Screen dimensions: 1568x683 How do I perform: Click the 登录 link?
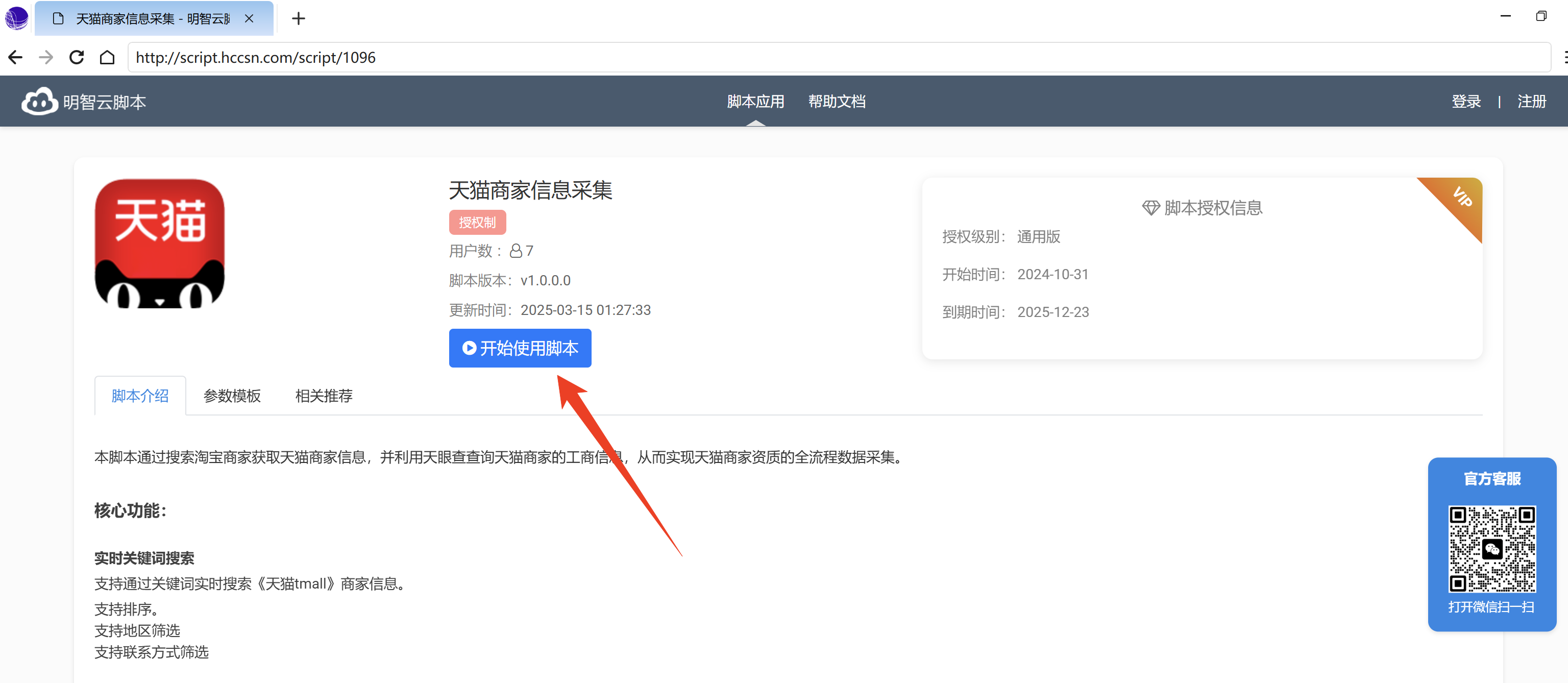click(1466, 101)
